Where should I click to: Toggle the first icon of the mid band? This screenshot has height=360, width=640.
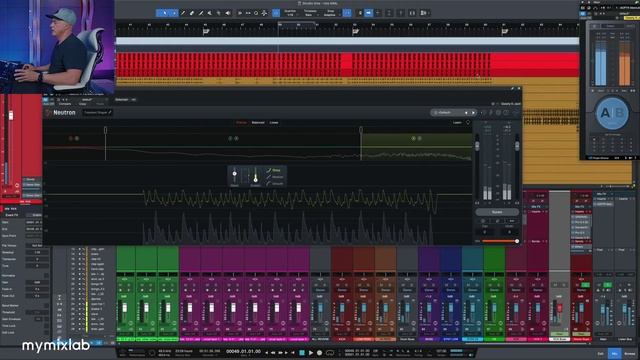[x=230, y=138]
